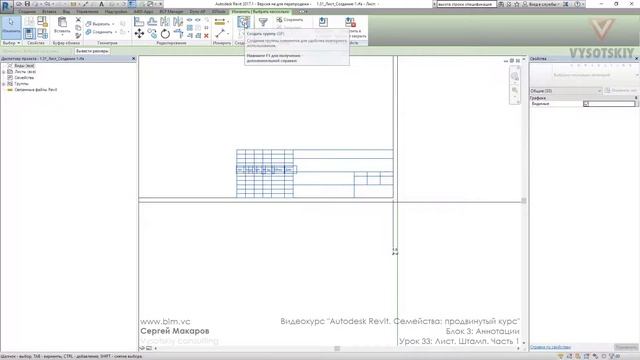Select the Rotate tool
640x360 pixels.
tap(165, 33)
